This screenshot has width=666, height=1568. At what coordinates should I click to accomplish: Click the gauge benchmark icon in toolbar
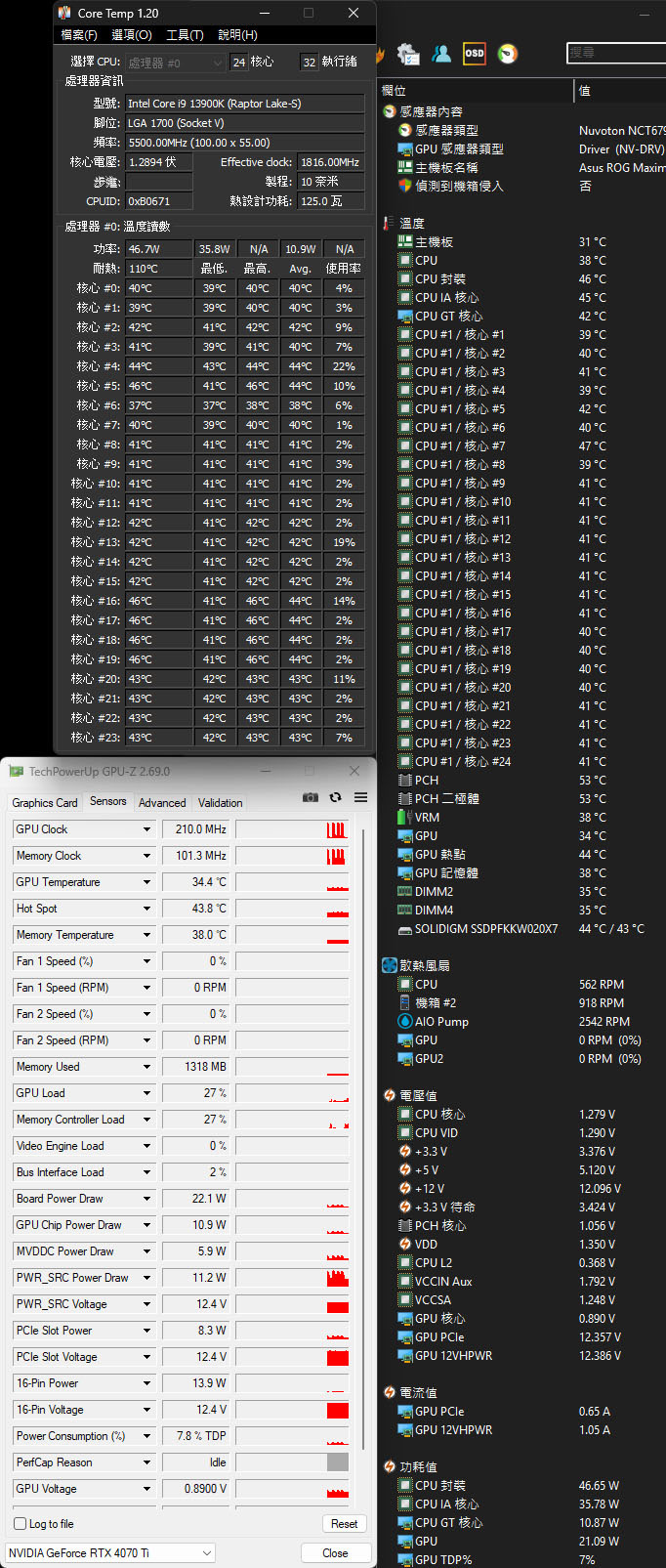[508, 54]
